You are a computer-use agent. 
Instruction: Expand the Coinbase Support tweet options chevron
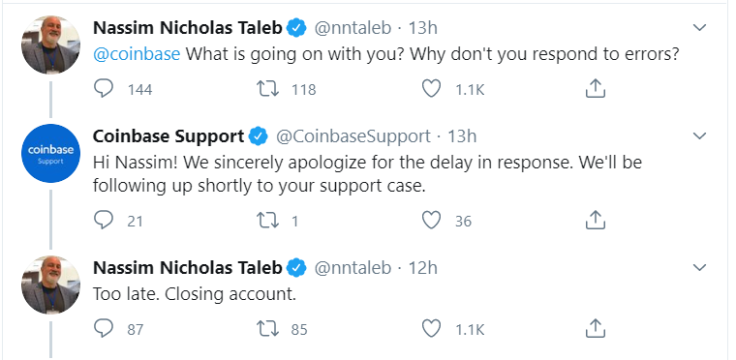699,136
